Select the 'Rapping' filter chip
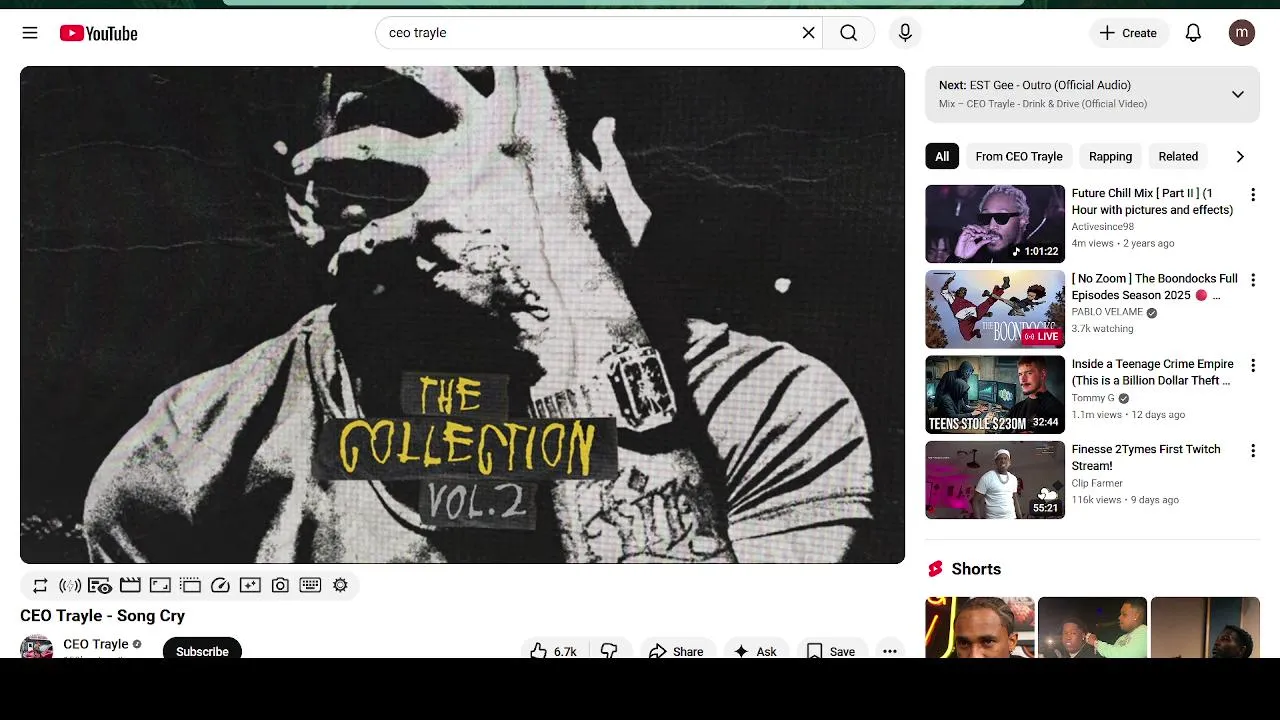Image resolution: width=1280 pixels, height=720 pixels. (1110, 156)
